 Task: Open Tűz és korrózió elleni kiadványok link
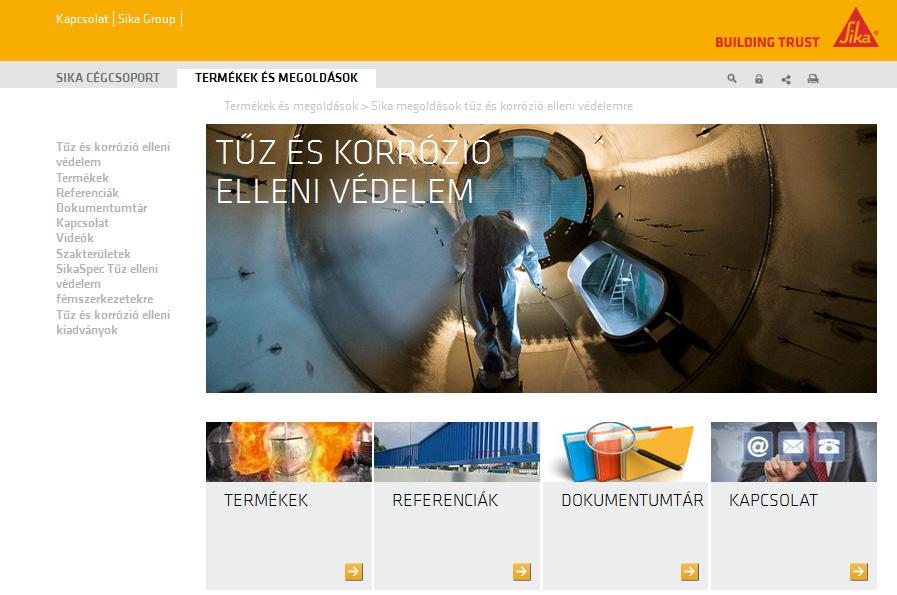click(x=113, y=322)
